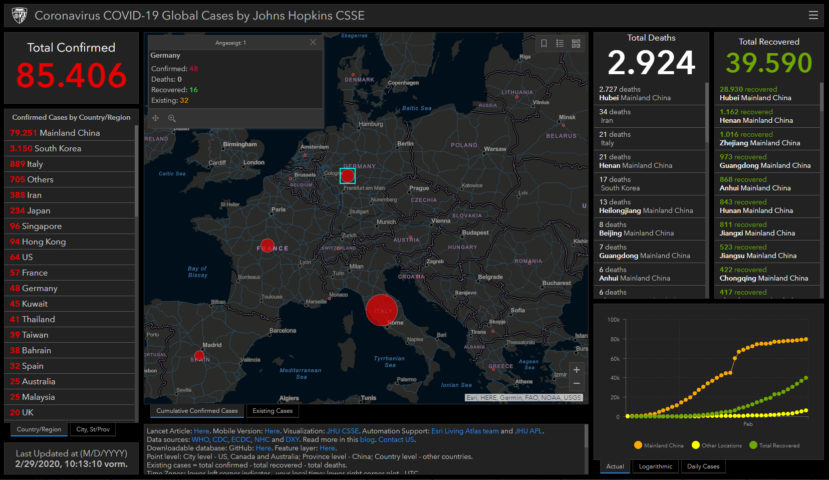The width and height of the screenshot is (829, 480).
Task: Click the large red Italy case circle
Action: pos(381,310)
